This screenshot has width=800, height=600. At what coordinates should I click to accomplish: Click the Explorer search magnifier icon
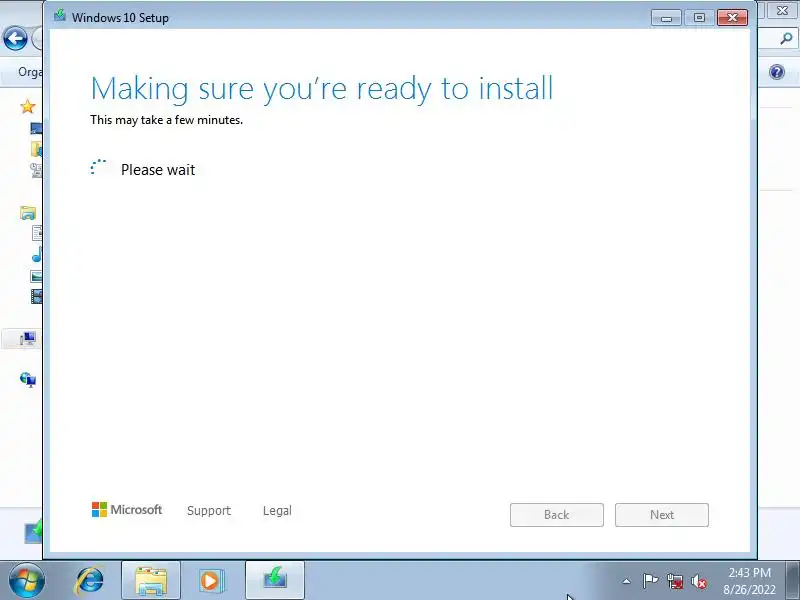coord(786,39)
